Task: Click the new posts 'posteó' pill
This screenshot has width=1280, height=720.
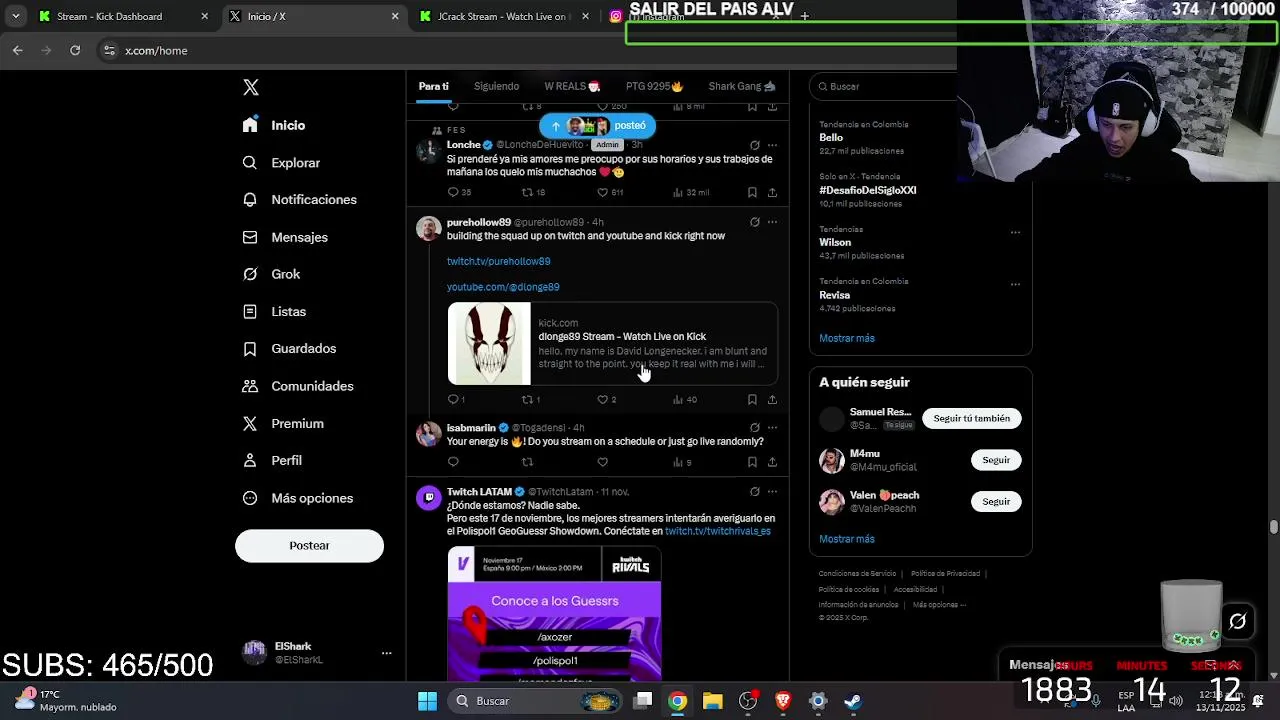Action: tap(598, 126)
